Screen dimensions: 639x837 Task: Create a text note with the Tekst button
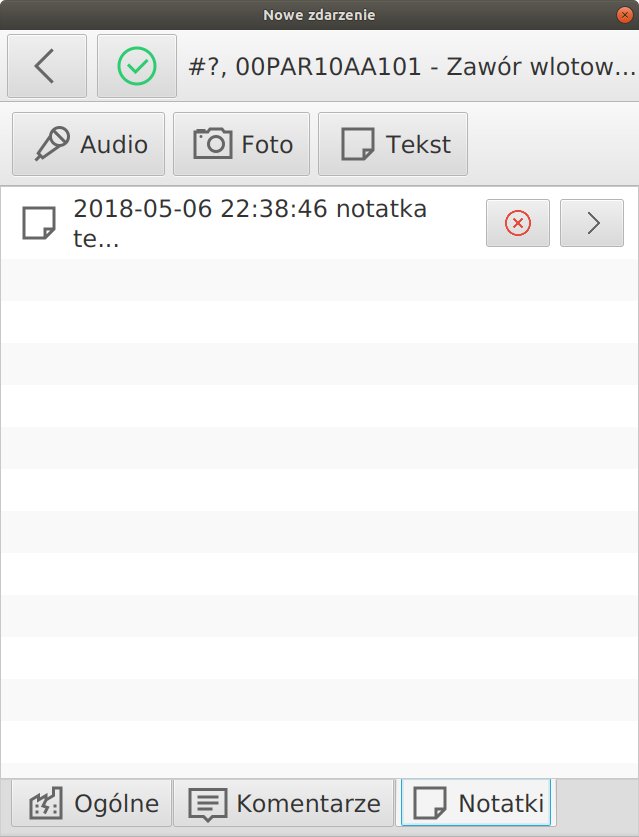(x=392, y=143)
